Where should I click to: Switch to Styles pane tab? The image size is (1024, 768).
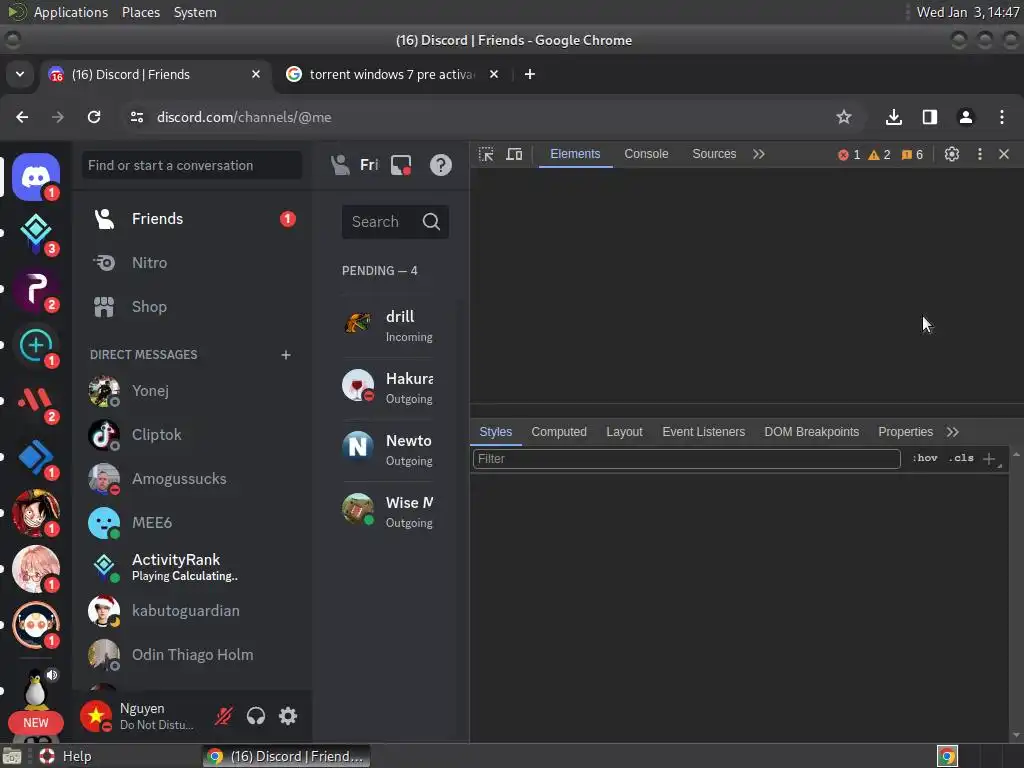496,432
